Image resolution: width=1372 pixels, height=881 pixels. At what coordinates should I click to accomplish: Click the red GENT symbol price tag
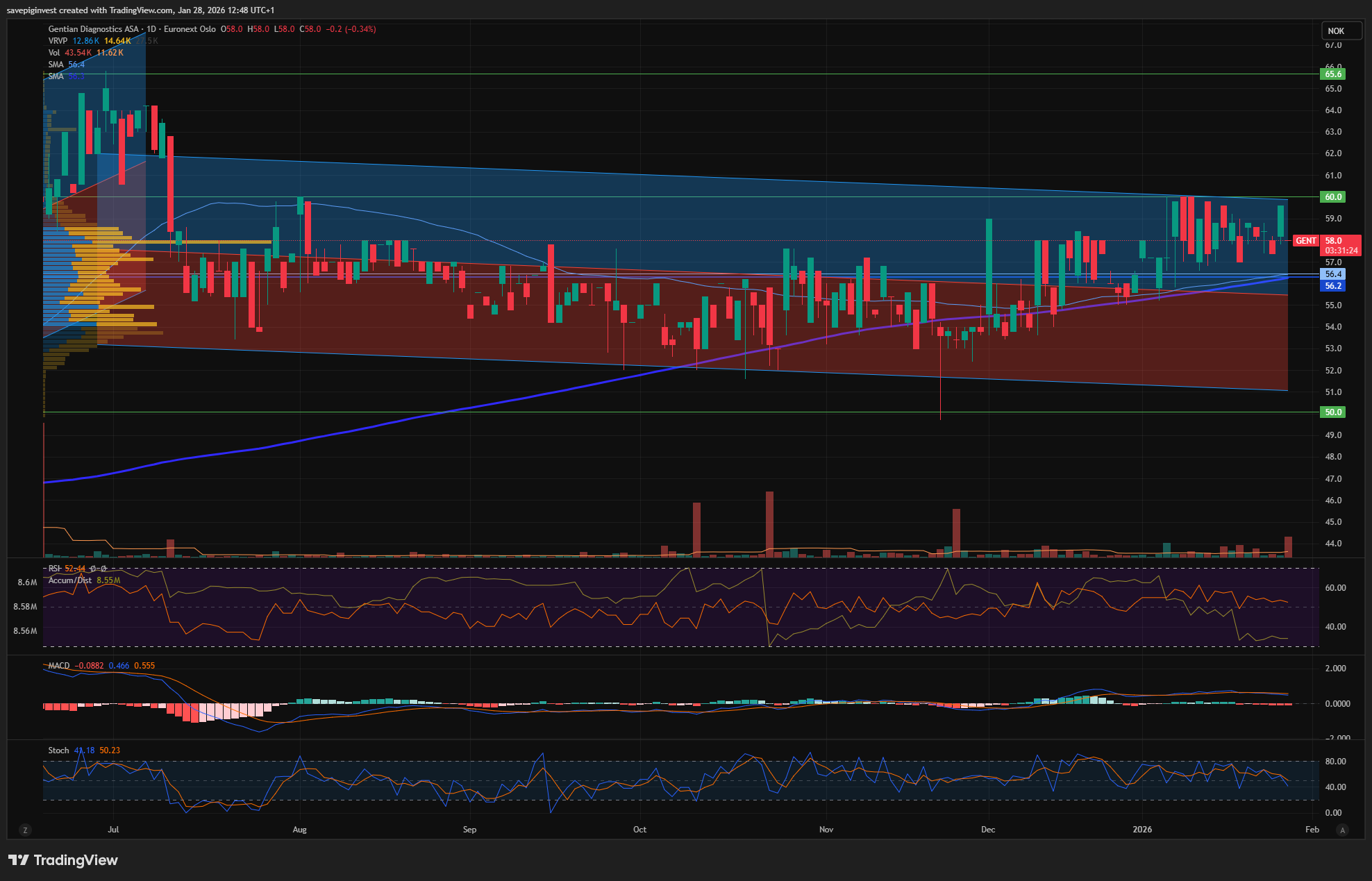[x=1305, y=241]
